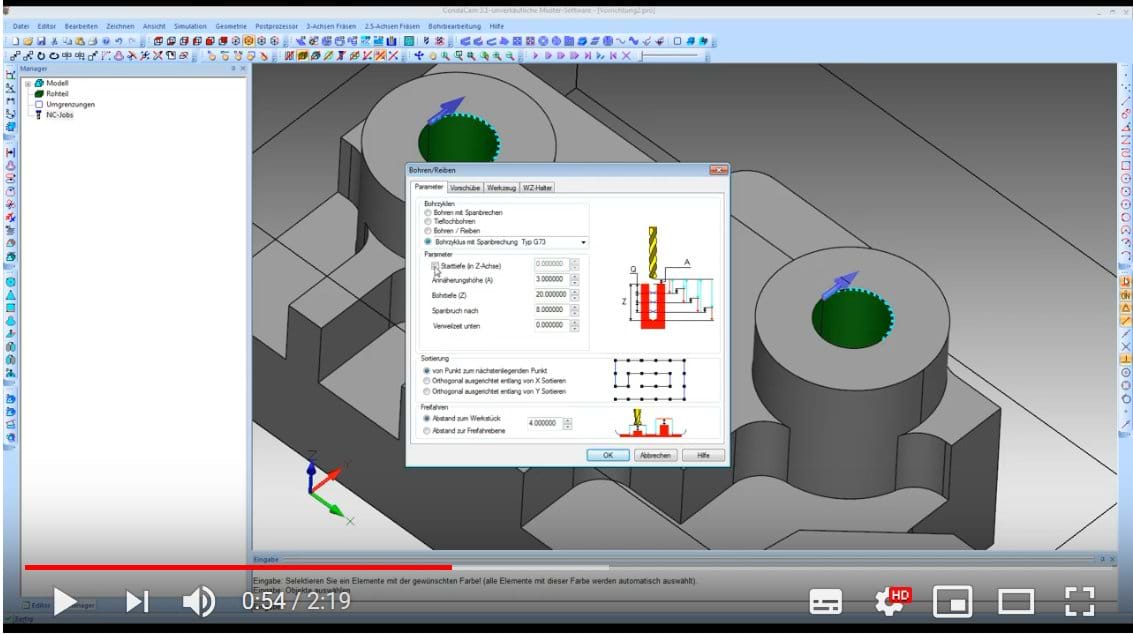Image resolution: width=1133 pixels, height=634 pixels.
Task: Open video HD settings gear
Action: pos(891,601)
